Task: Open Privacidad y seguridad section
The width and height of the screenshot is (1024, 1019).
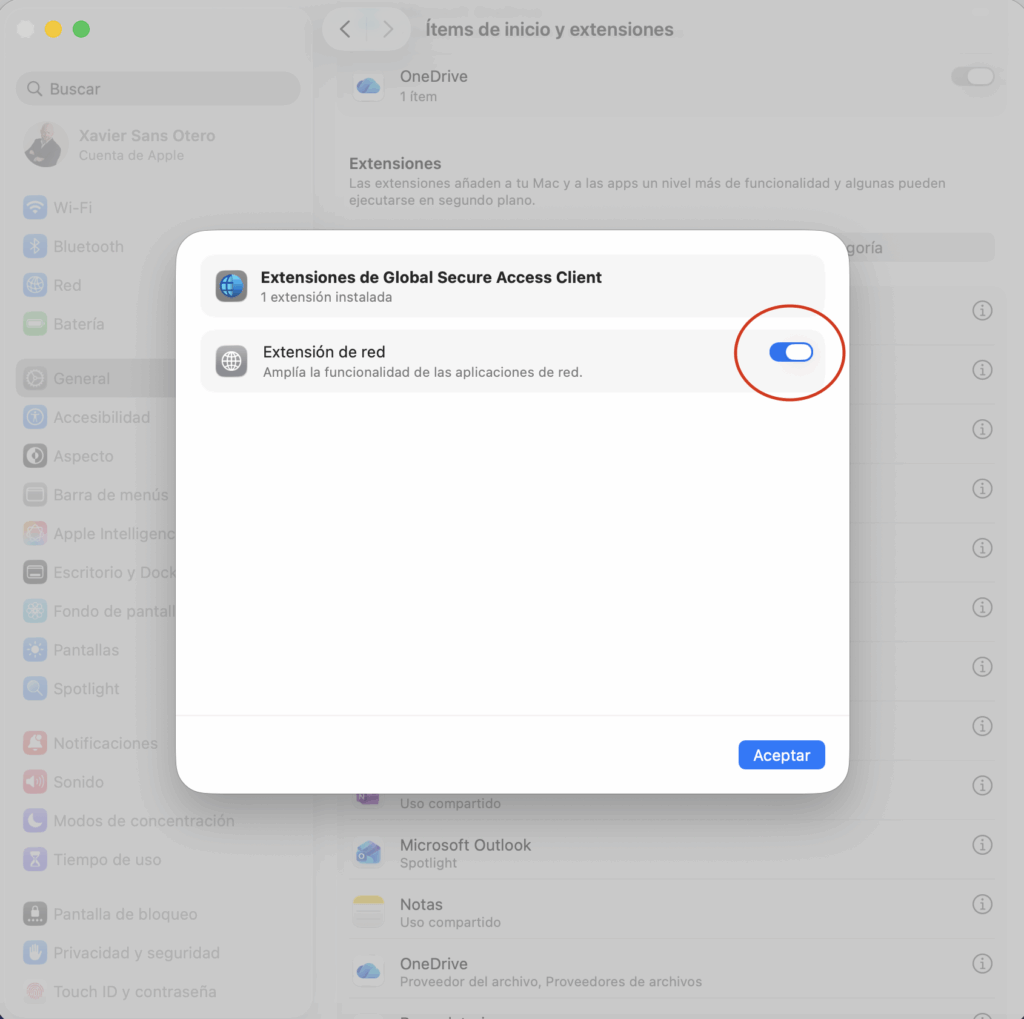Action: pos(136,953)
